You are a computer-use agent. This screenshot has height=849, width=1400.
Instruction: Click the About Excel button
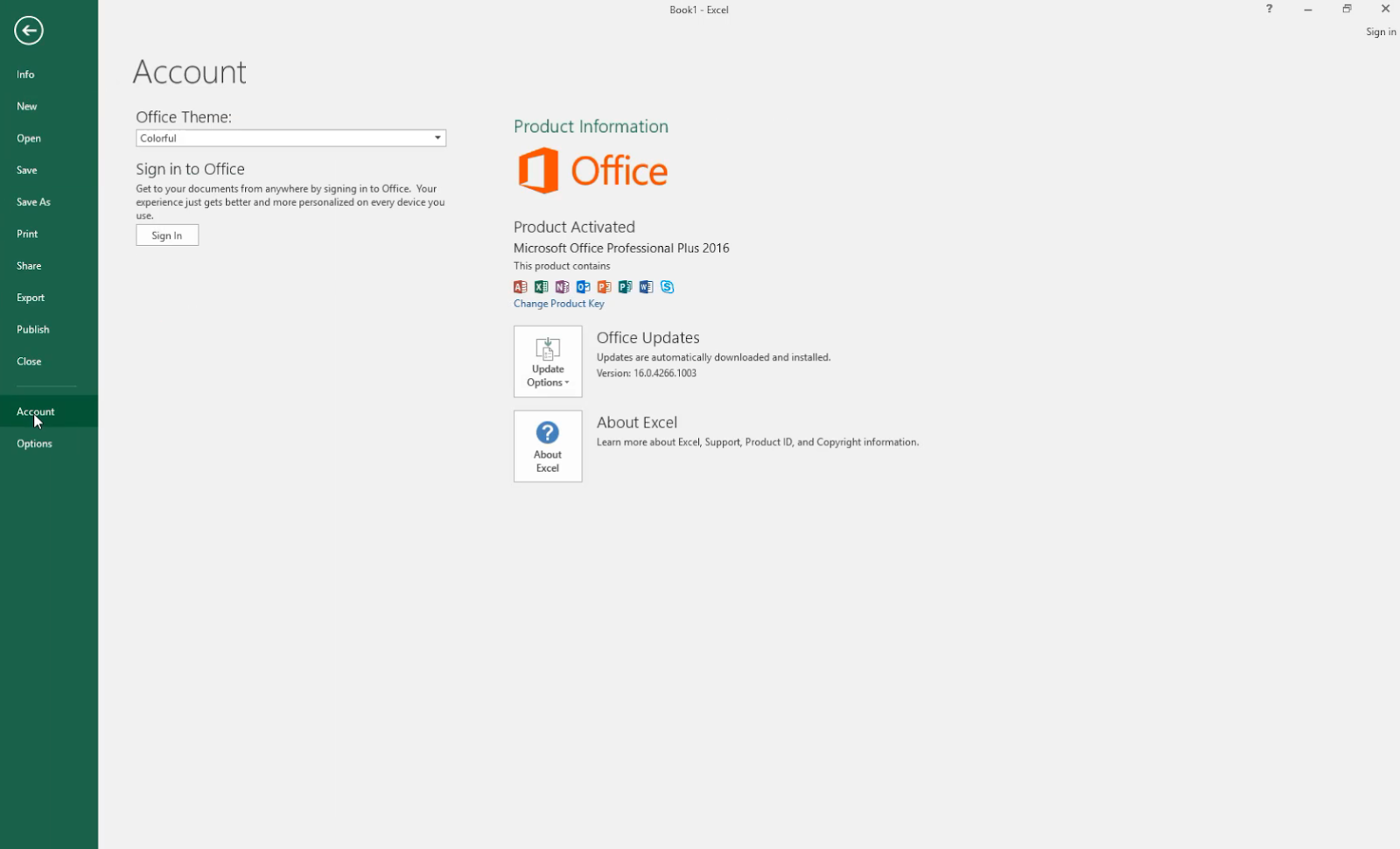(547, 446)
